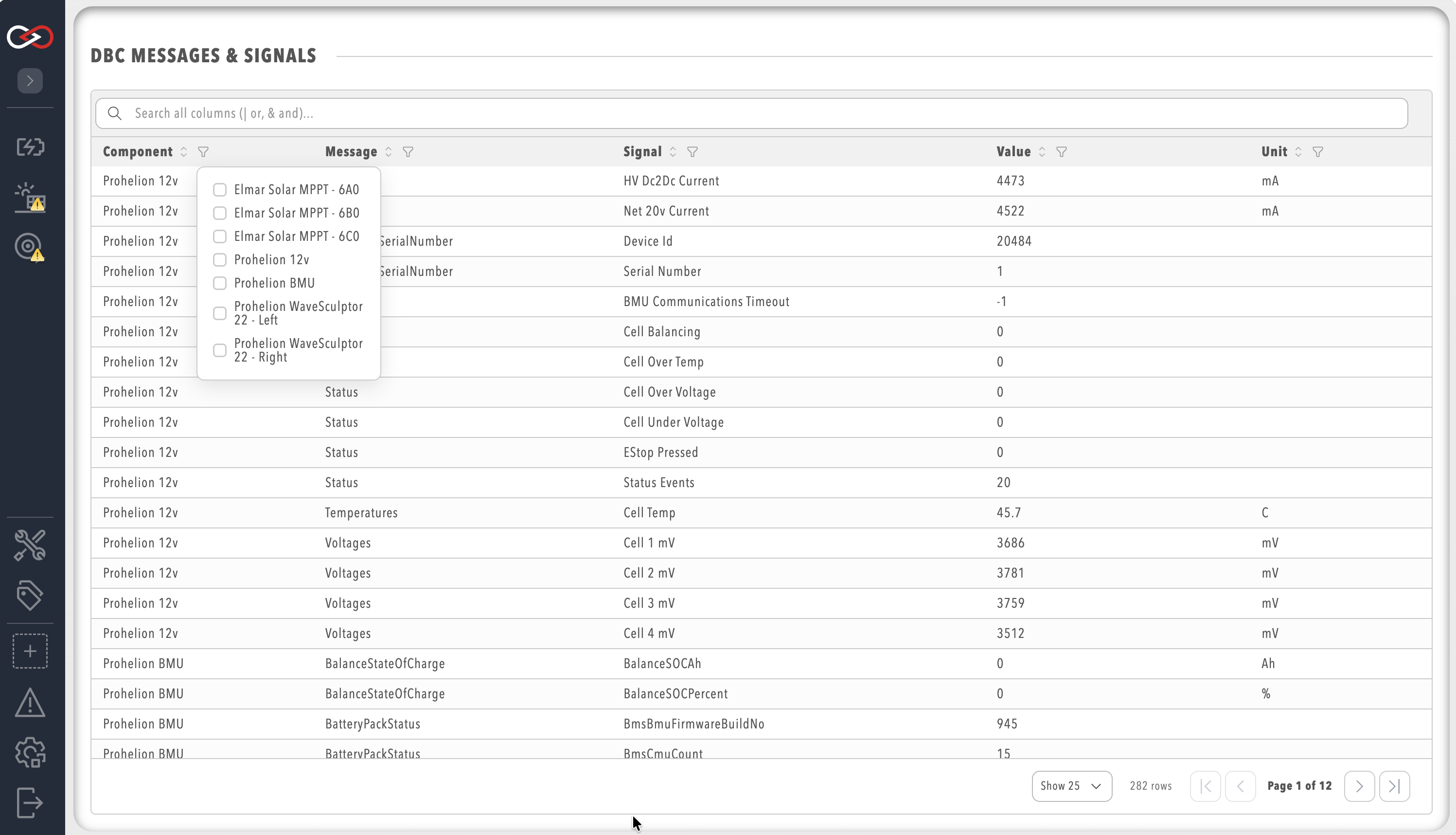
Task: Check Prohelion WaveSculptor 22 - Left filter
Action: 219,313
